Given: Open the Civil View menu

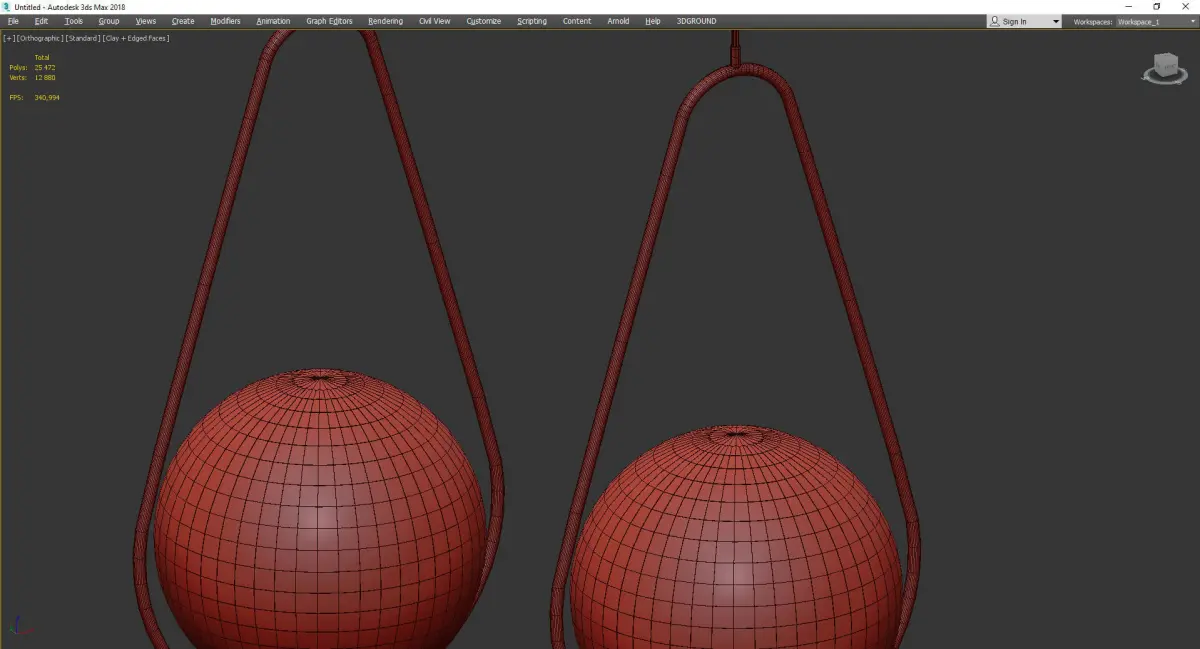Looking at the screenshot, I should [x=434, y=21].
